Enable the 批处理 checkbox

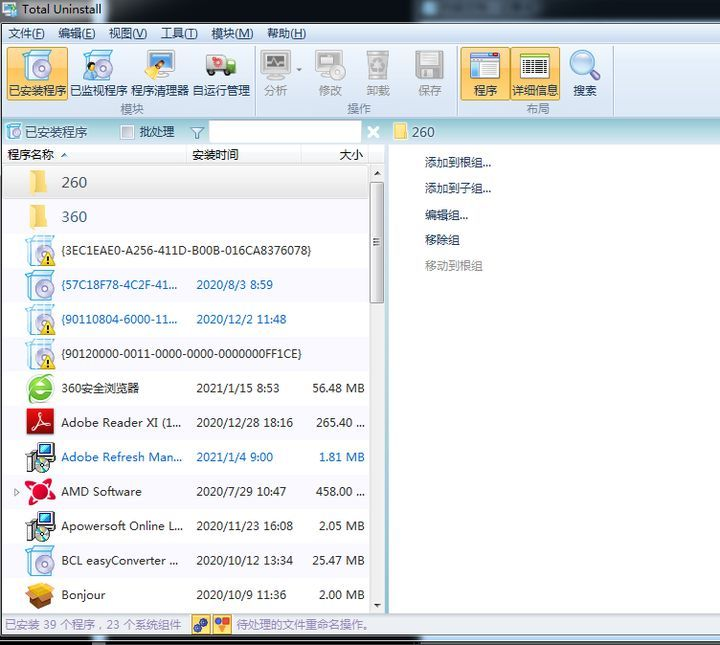click(x=127, y=132)
